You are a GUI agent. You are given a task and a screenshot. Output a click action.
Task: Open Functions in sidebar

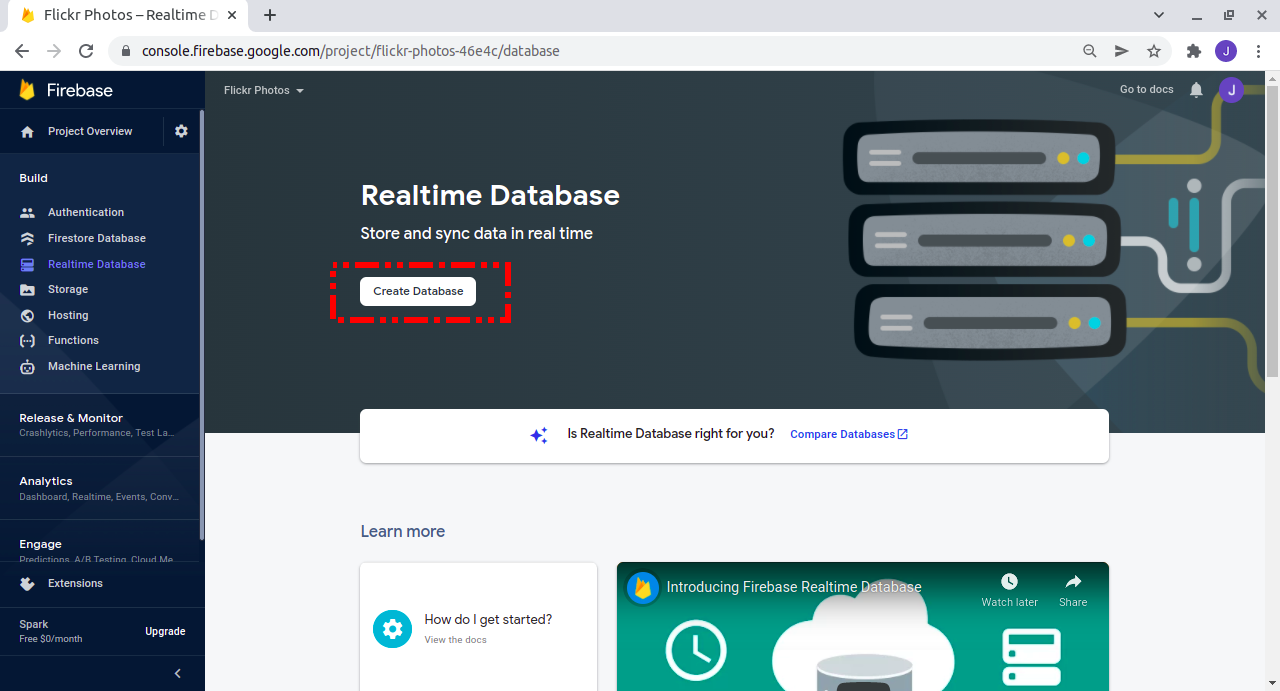(x=73, y=340)
